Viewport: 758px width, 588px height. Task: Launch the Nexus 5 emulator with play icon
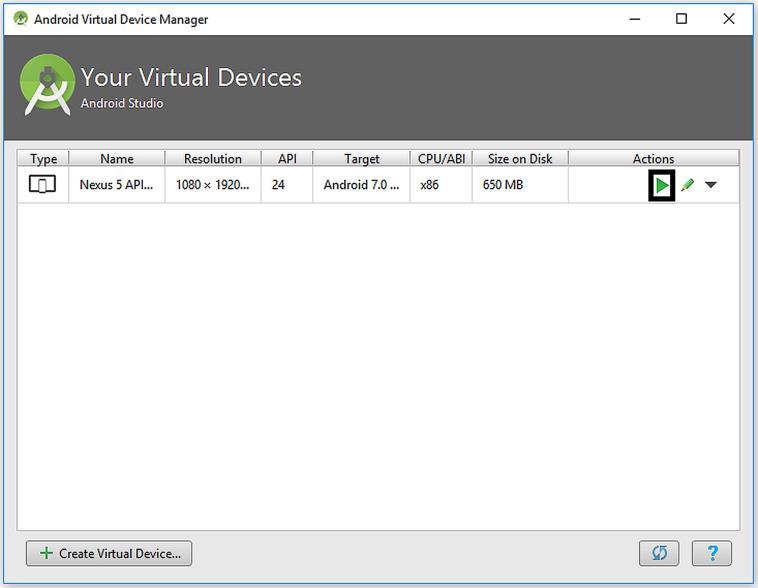pos(662,185)
